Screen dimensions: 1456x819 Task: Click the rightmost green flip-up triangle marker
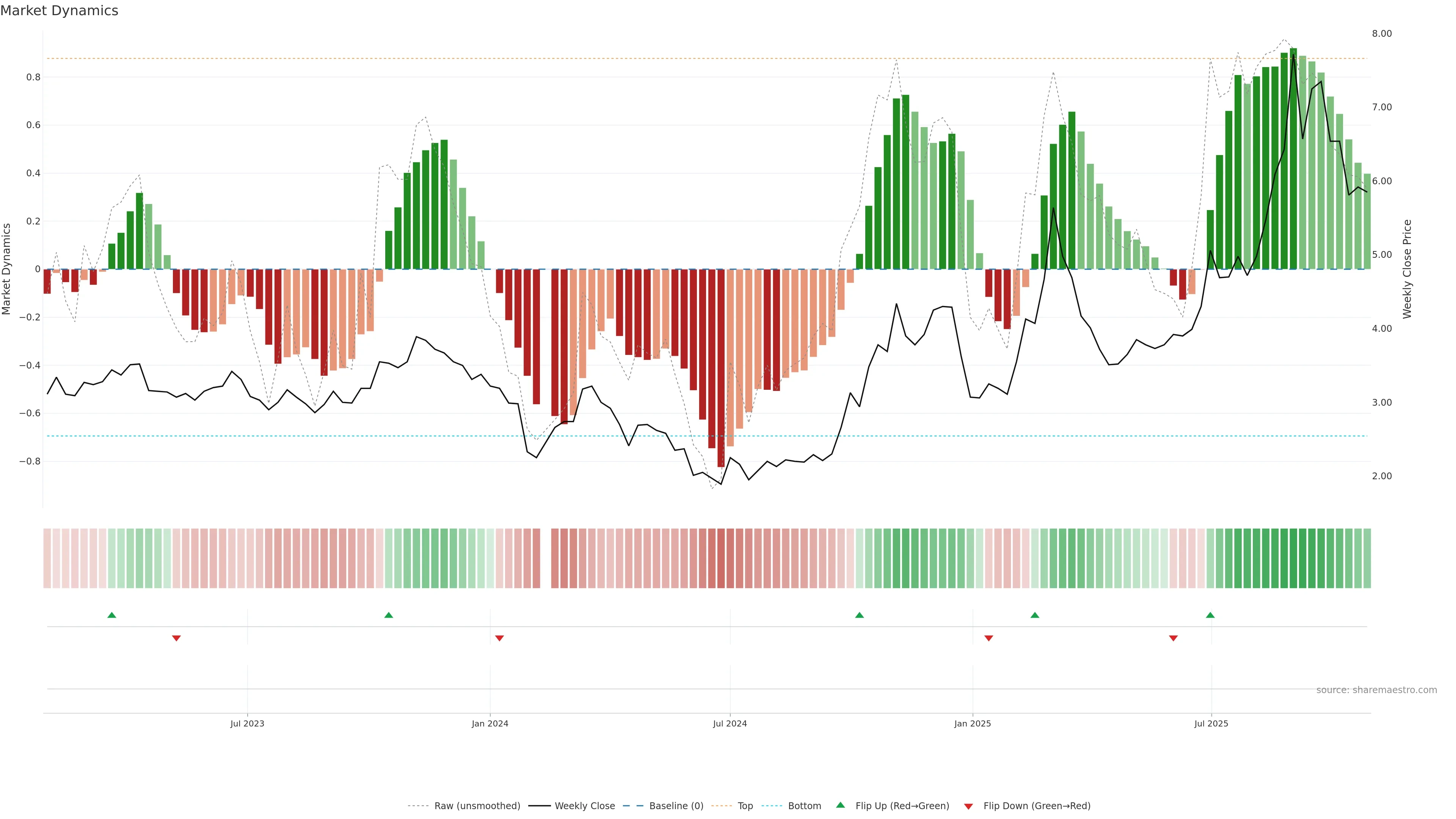[x=1210, y=615]
